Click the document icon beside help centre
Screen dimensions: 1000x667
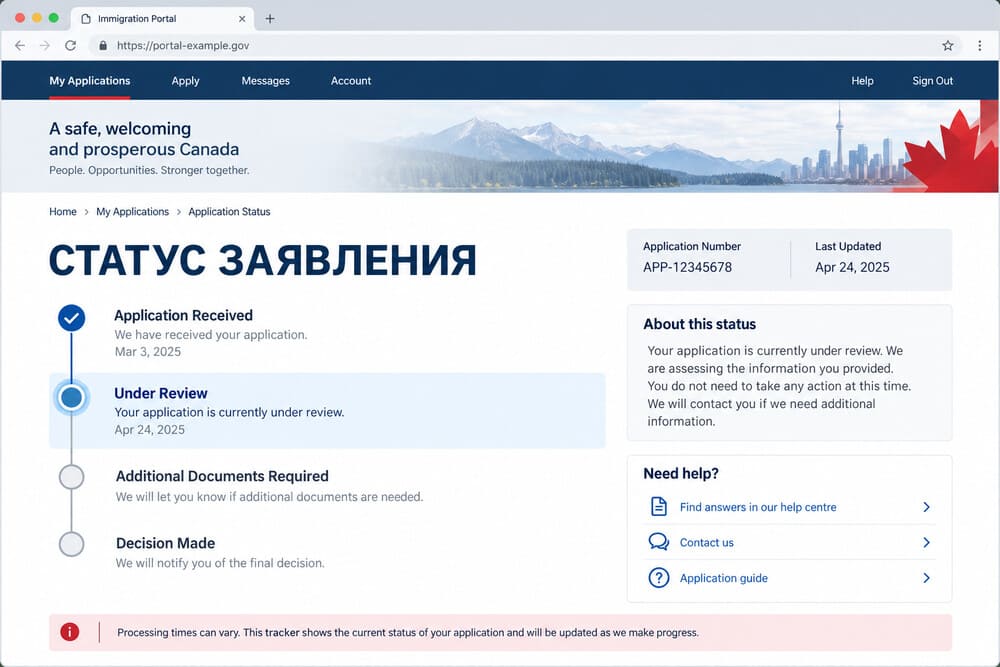pos(659,506)
